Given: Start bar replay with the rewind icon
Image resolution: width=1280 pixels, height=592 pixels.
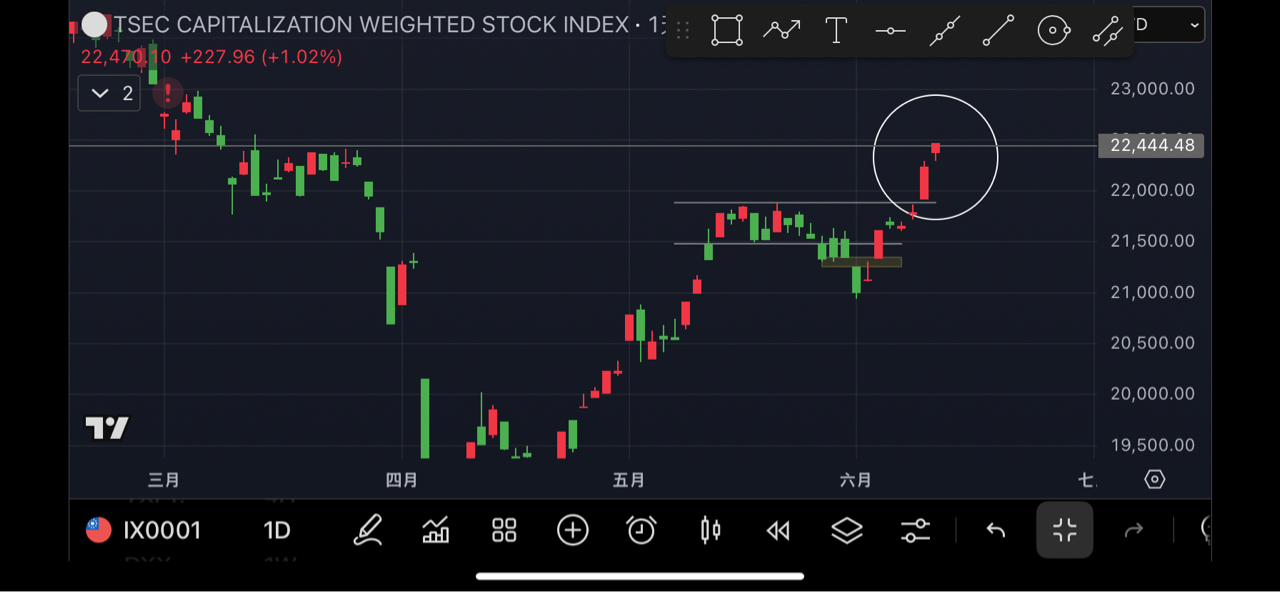Looking at the screenshot, I should point(778,531).
